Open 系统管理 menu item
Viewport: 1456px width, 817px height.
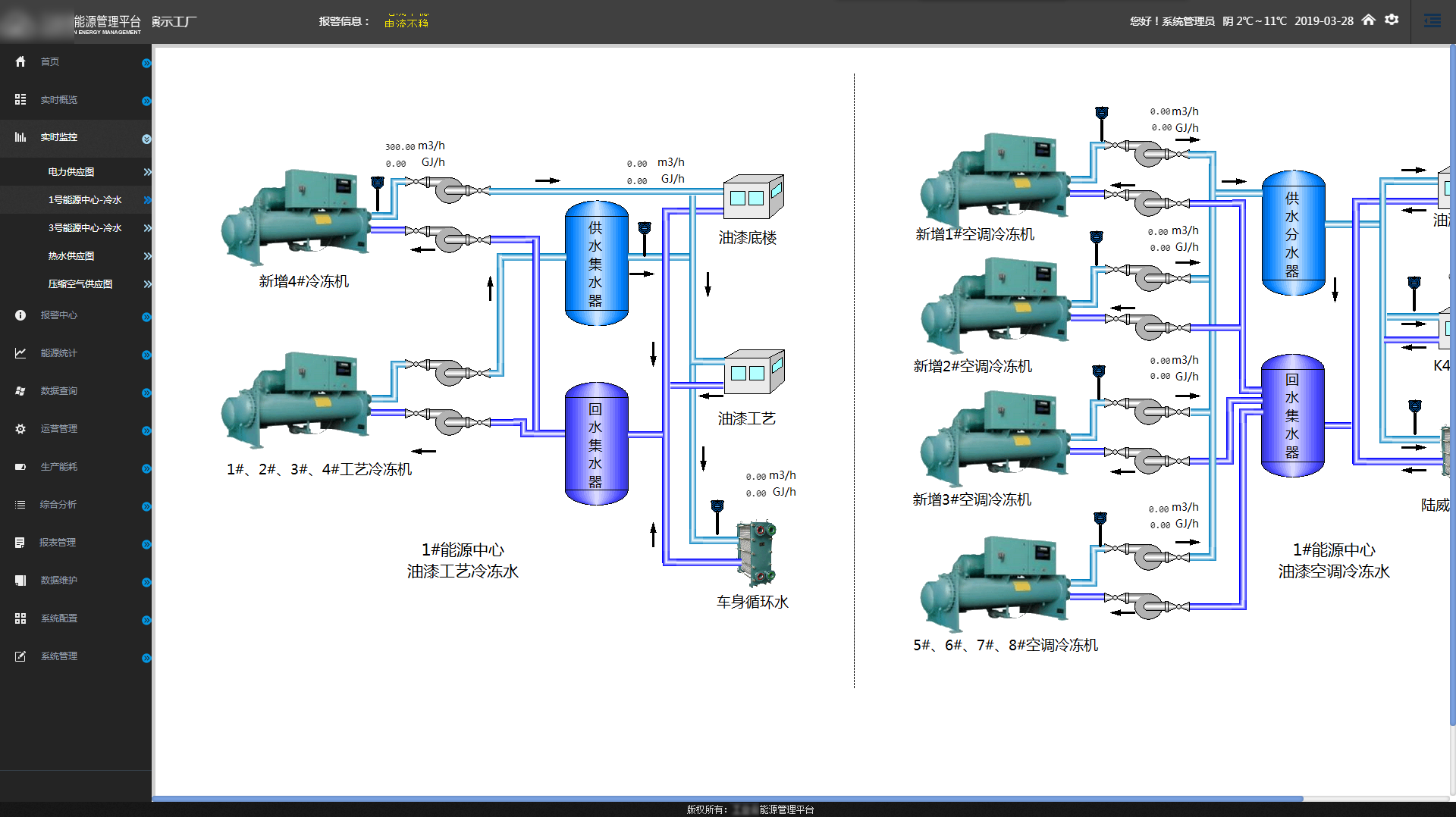(76, 656)
